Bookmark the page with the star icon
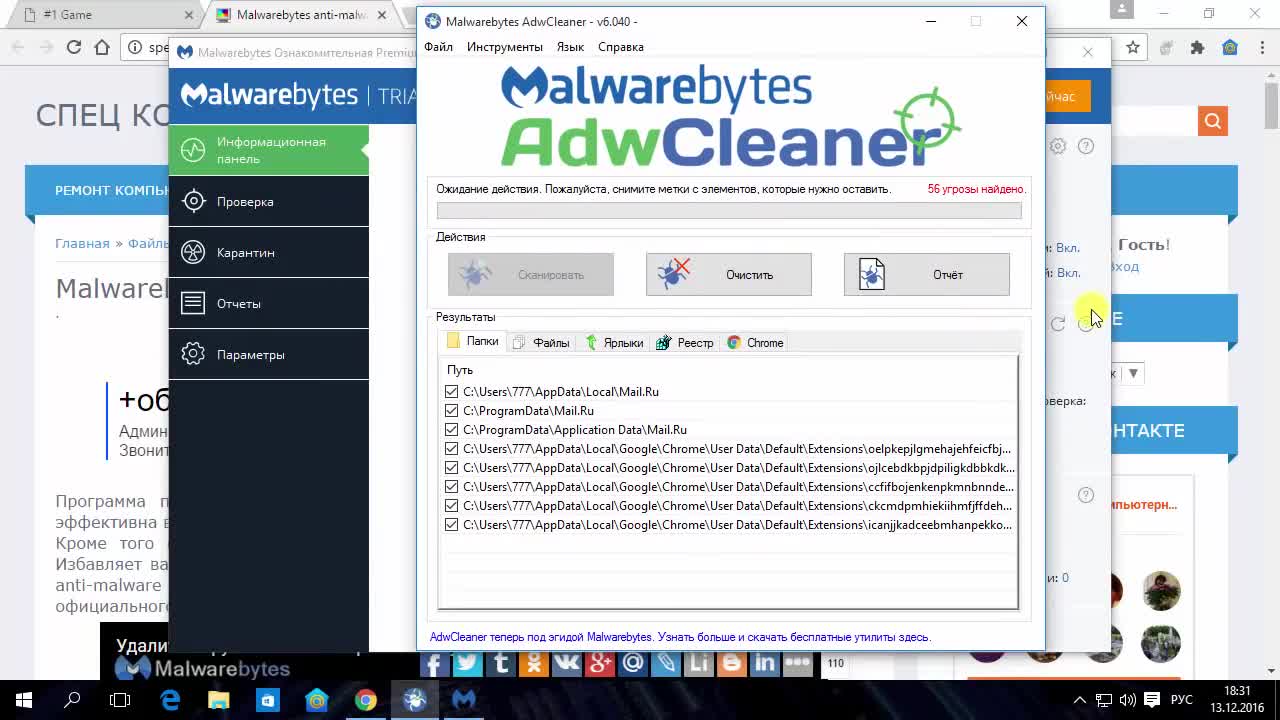Image resolution: width=1280 pixels, height=720 pixels. (x=1133, y=47)
